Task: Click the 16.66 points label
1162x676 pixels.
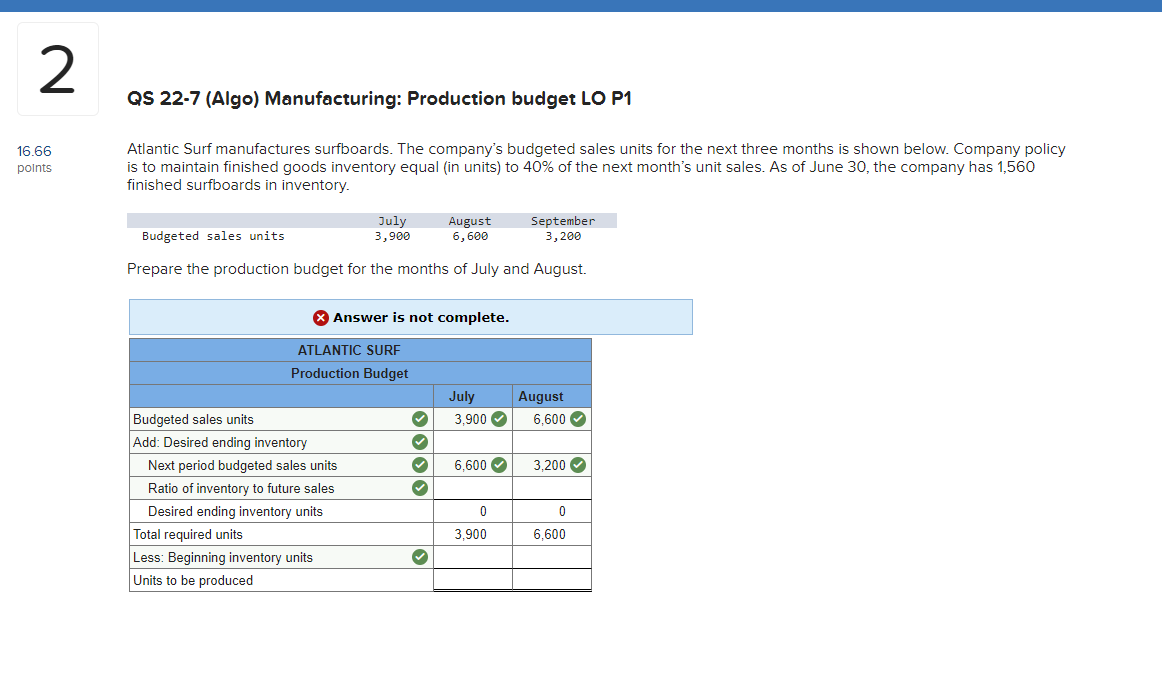Action: pos(34,158)
